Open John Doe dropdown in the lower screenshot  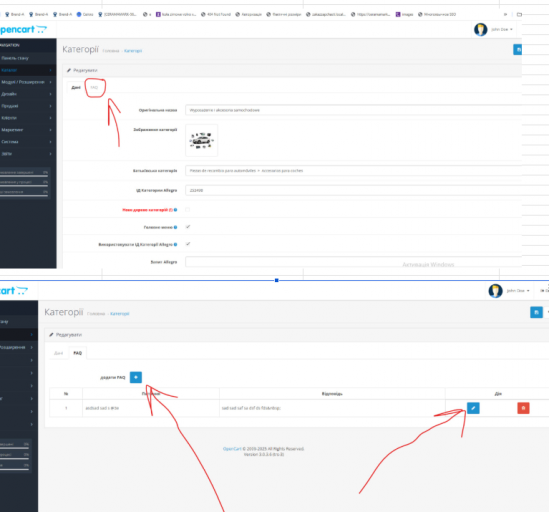tap(518, 291)
